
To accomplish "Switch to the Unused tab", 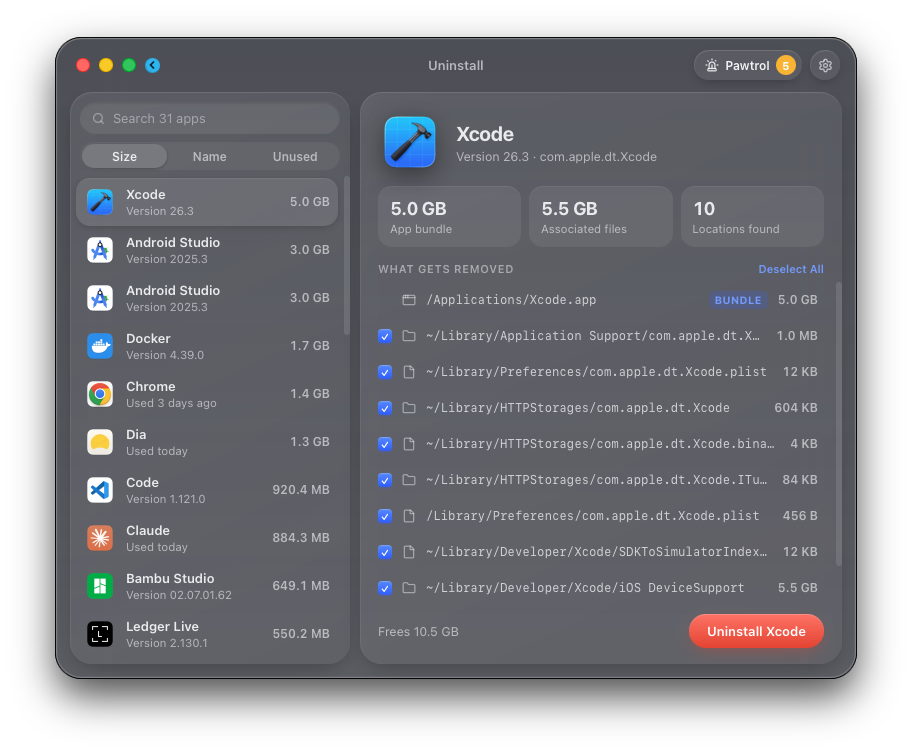I will [x=295, y=156].
